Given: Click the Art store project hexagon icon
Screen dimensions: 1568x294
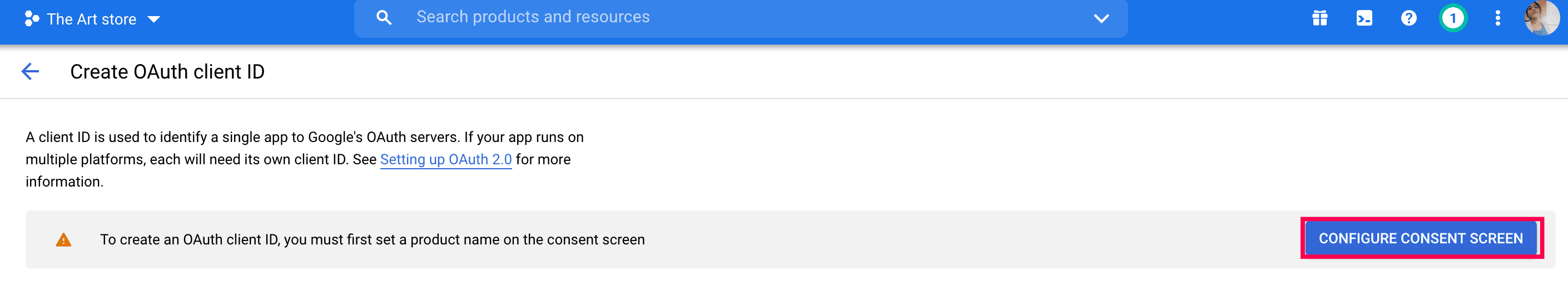Looking at the screenshot, I should [x=32, y=19].
